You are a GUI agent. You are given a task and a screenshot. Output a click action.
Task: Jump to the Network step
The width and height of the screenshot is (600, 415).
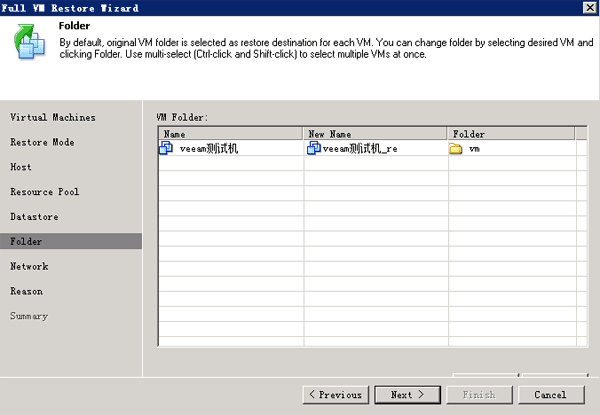tap(29, 266)
